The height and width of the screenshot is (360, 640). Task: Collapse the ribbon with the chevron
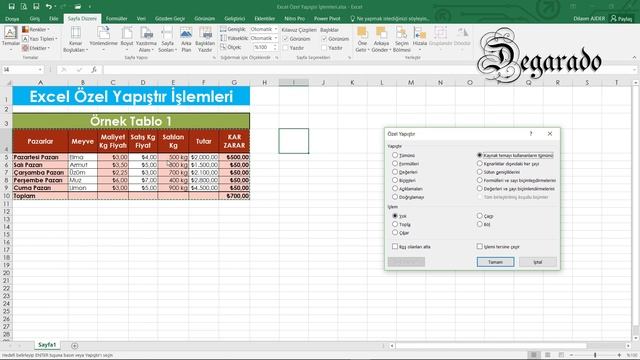pyautogui.click(x=634, y=58)
